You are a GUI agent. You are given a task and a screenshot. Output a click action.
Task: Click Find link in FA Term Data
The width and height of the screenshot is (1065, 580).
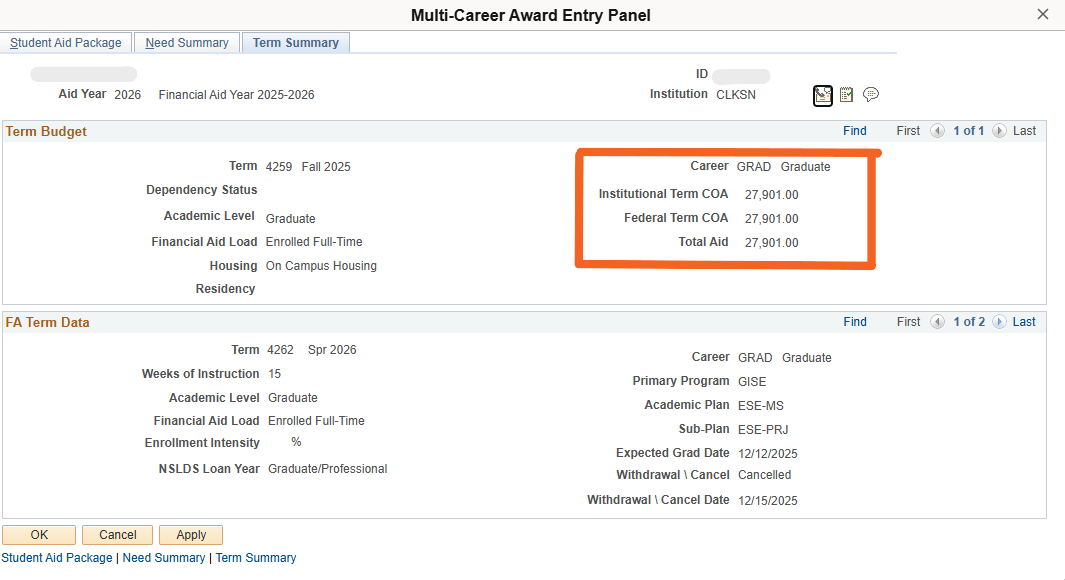point(855,322)
